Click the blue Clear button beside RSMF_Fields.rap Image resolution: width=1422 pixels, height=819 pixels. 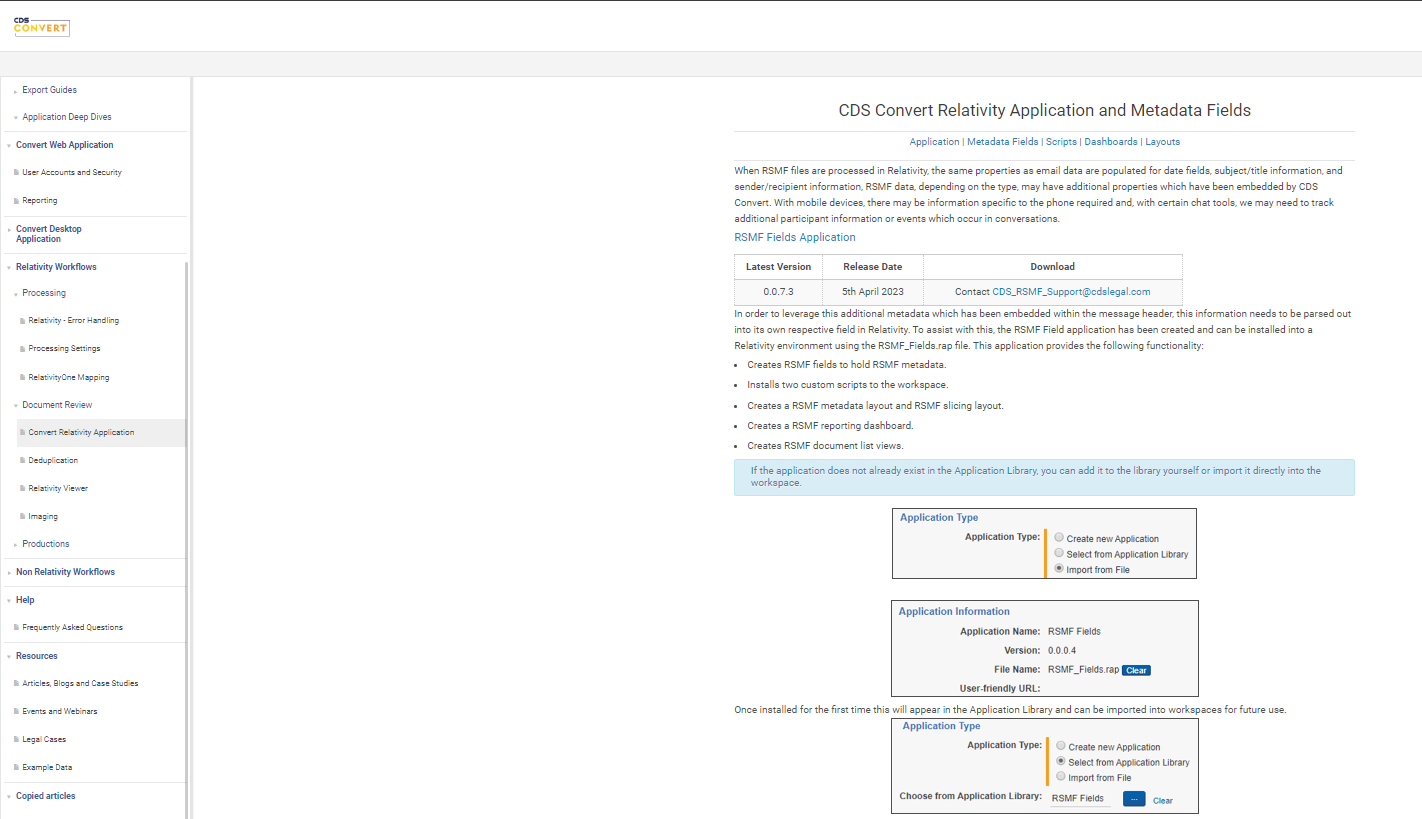(x=1136, y=670)
